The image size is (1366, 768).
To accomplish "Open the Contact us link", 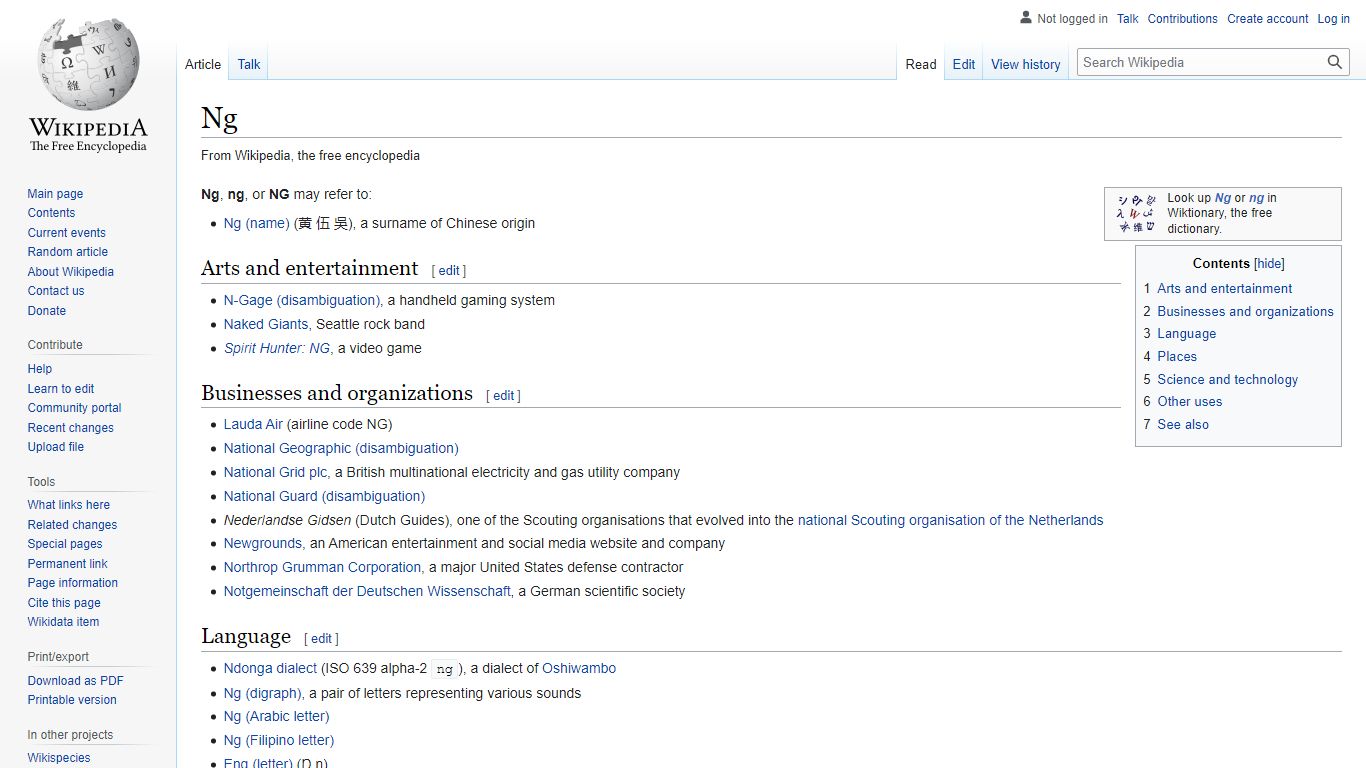I will (x=56, y=291).
